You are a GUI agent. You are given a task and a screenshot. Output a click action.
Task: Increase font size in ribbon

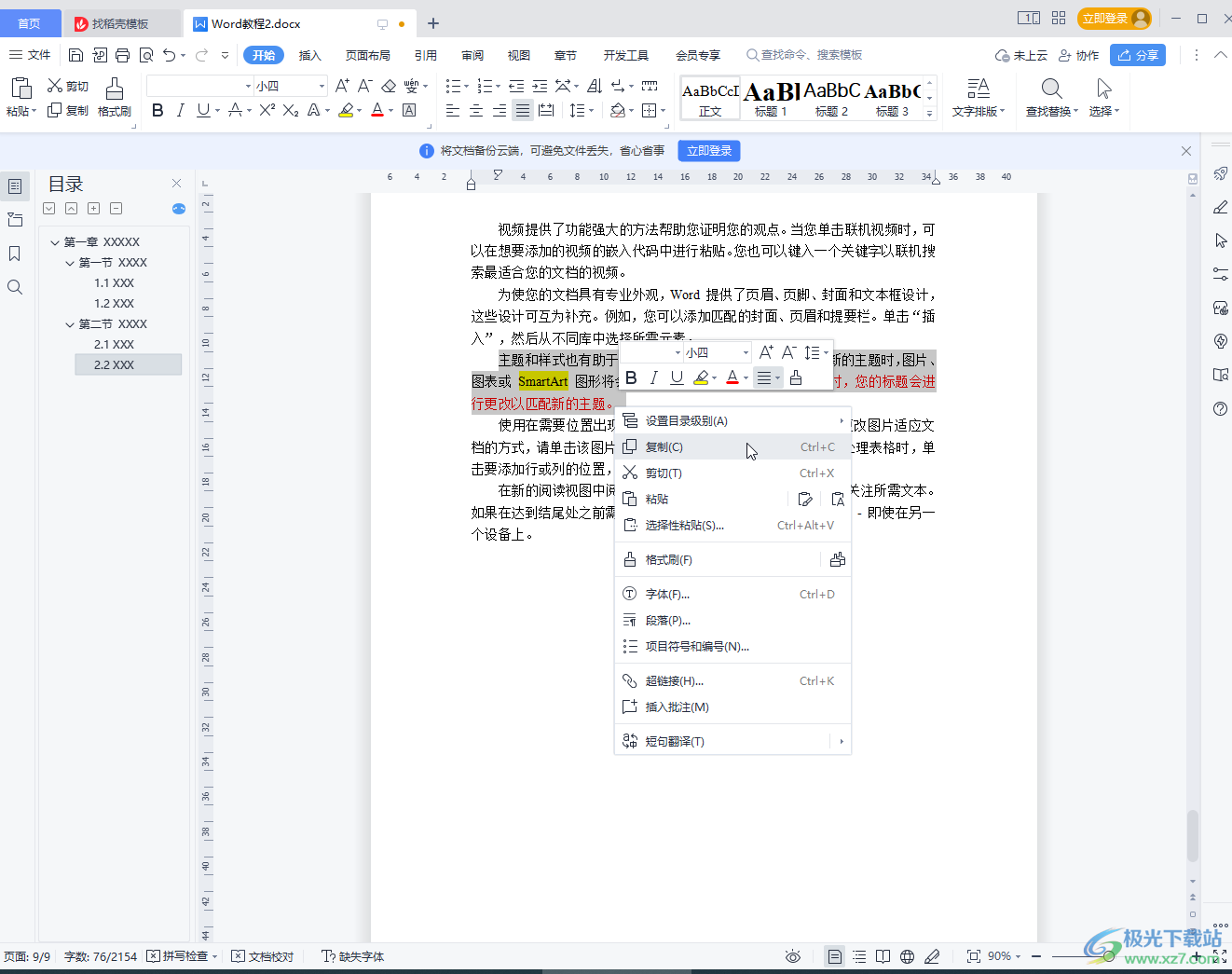point(342,86)
